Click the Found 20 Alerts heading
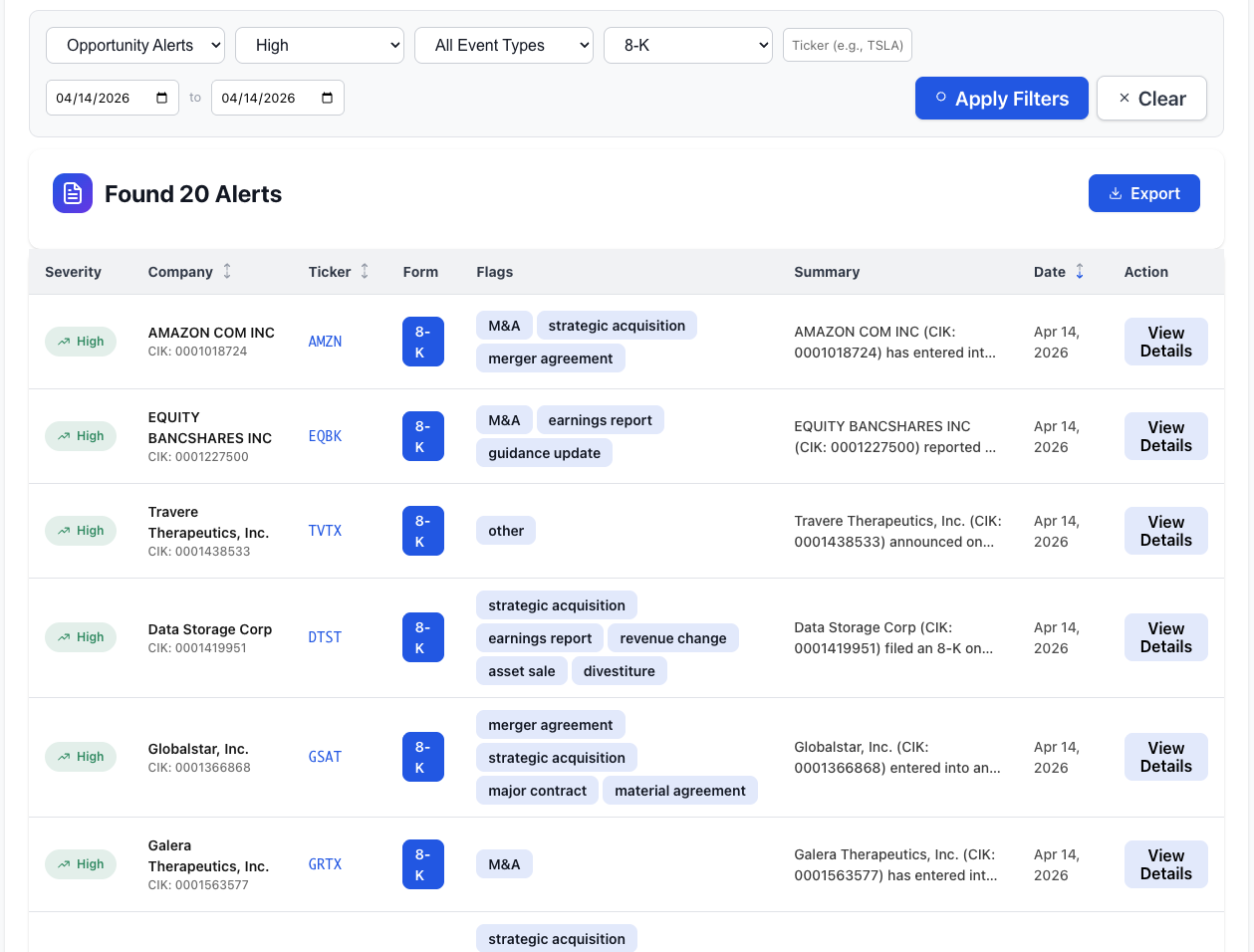The width and height of the screenshot is (1254, 952). tap(193, 194)
